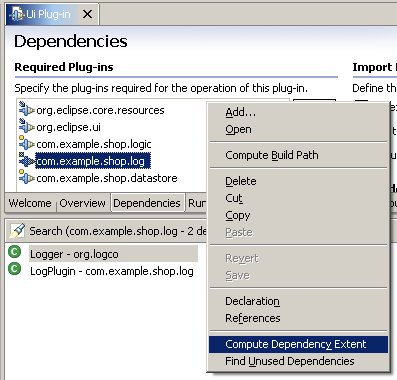Close the Ui Plug-in editor tab
397x380 pixels.
coord(88,14)
